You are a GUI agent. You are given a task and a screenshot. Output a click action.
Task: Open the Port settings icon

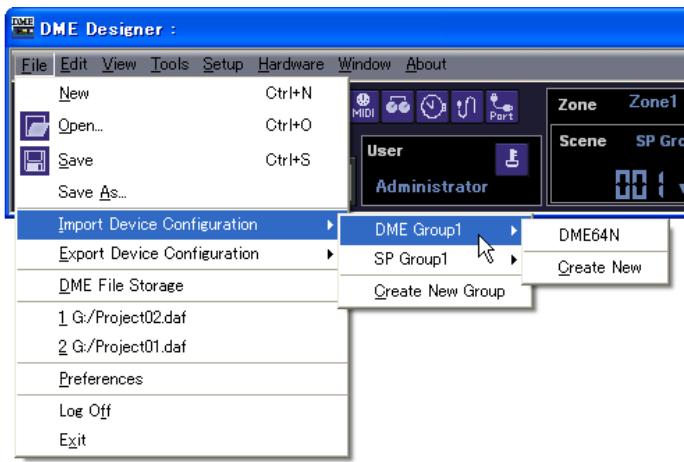[501, 106]
